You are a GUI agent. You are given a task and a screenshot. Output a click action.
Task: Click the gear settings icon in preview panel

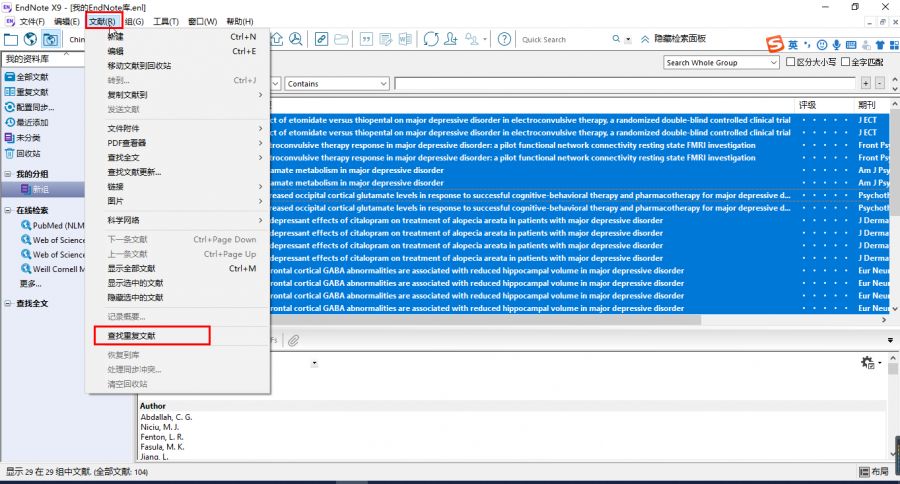point(867,362)
